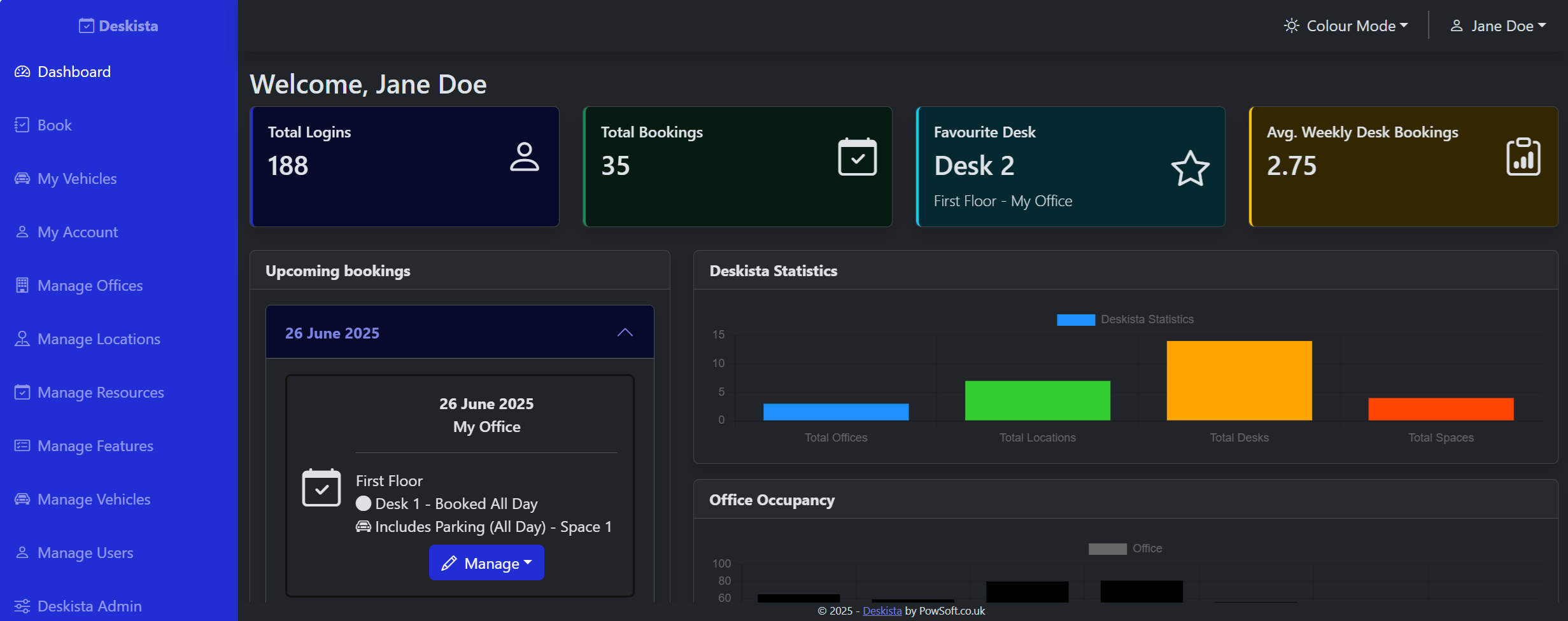Viewport: 1568px width, 621px height.
Task: Open the Jane Doe user menu
Action: 1498,26
